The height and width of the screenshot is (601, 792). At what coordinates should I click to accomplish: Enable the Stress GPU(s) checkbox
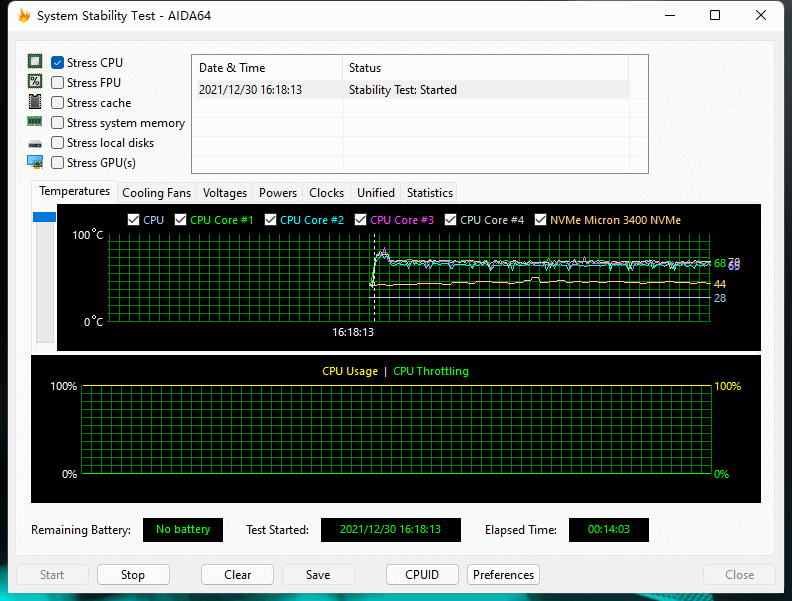tap(58, 163)
